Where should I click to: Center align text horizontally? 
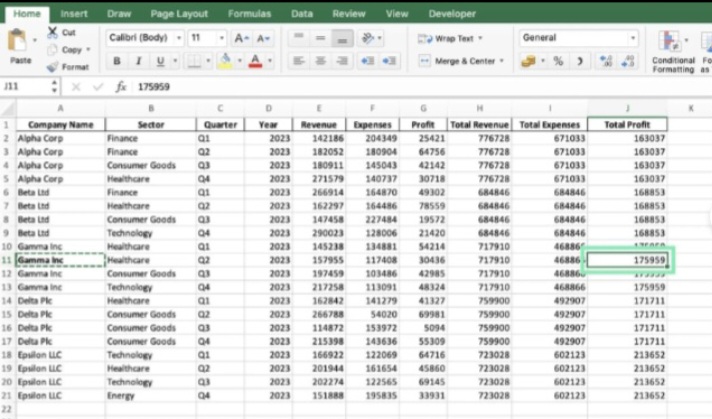321,61
